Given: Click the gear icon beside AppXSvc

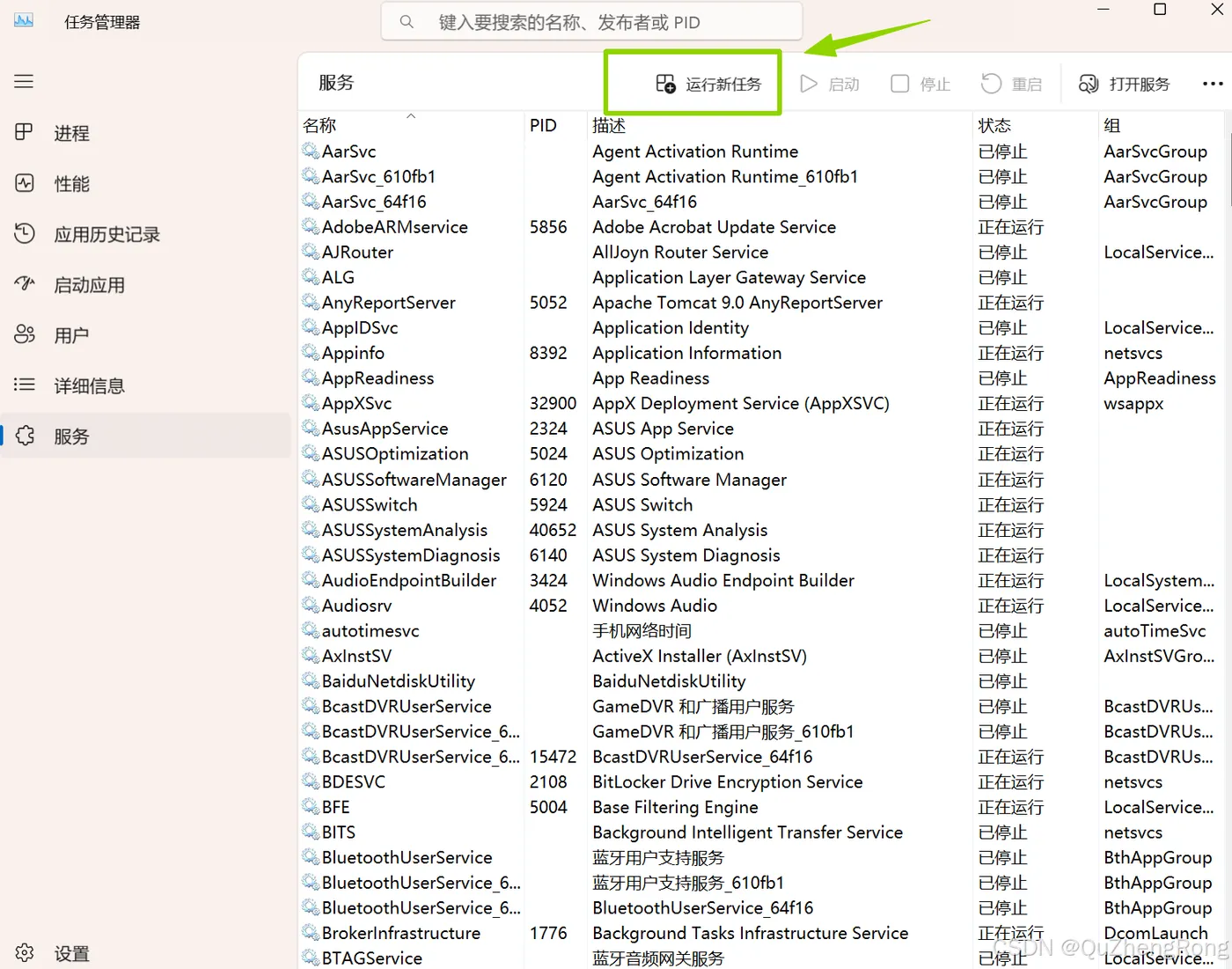Looking at the screenshot, I should [x=311, y=403].
